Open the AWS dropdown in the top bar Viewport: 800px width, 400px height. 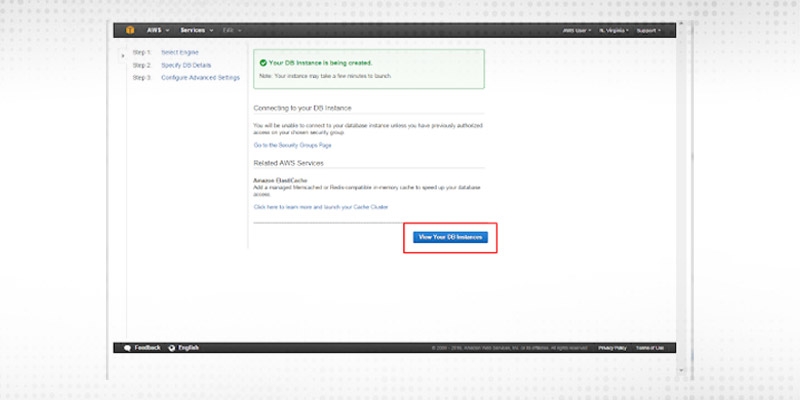point(158,30)
